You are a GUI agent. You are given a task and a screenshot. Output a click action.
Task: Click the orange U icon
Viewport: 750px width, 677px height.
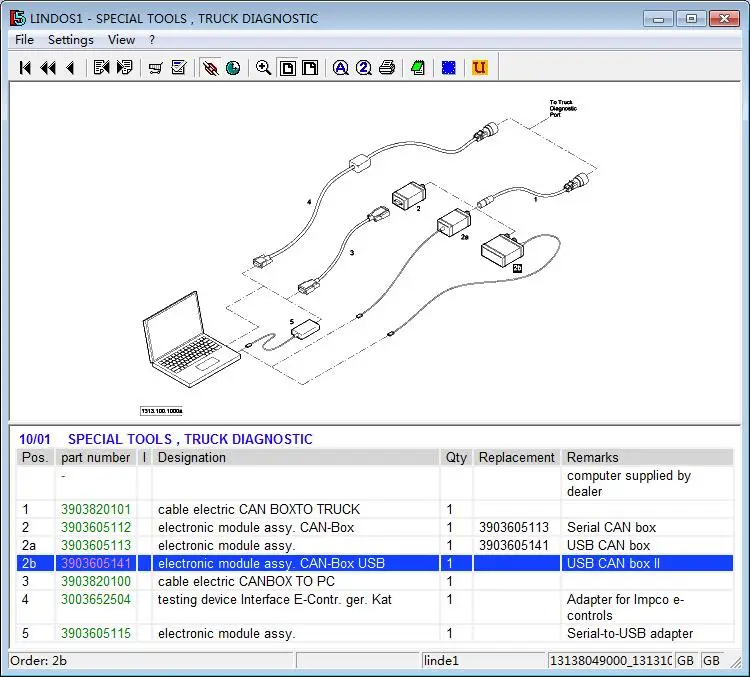tap(479, 67)
